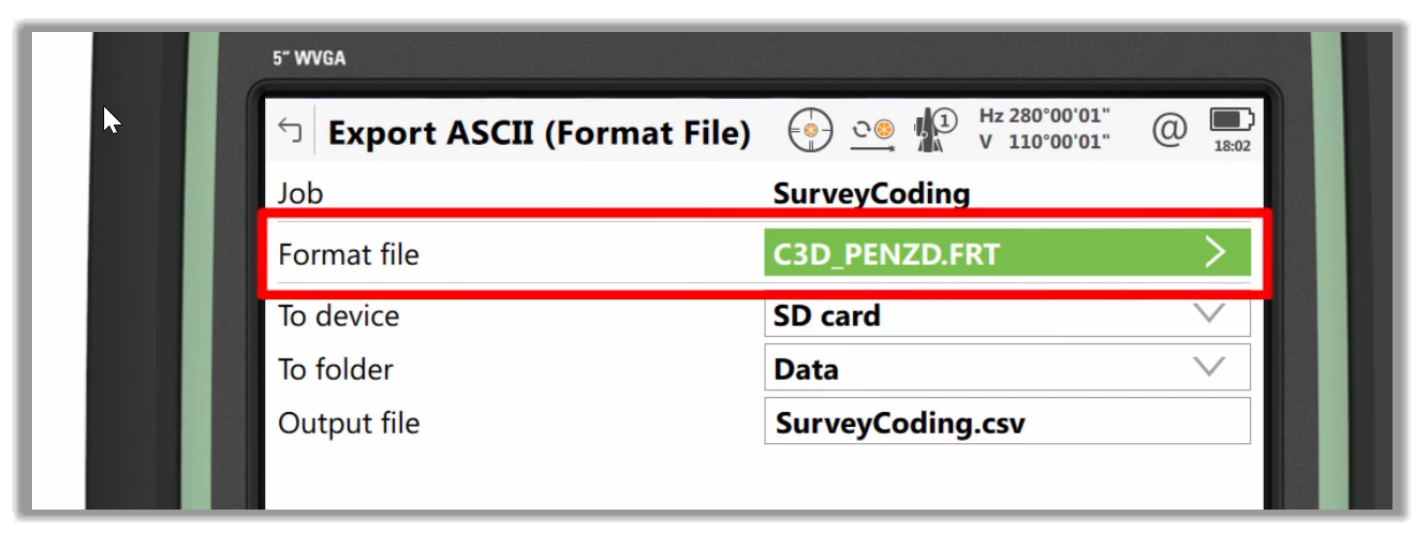
Task: Open the Data folder dropdown
Action: [1007, 367]
